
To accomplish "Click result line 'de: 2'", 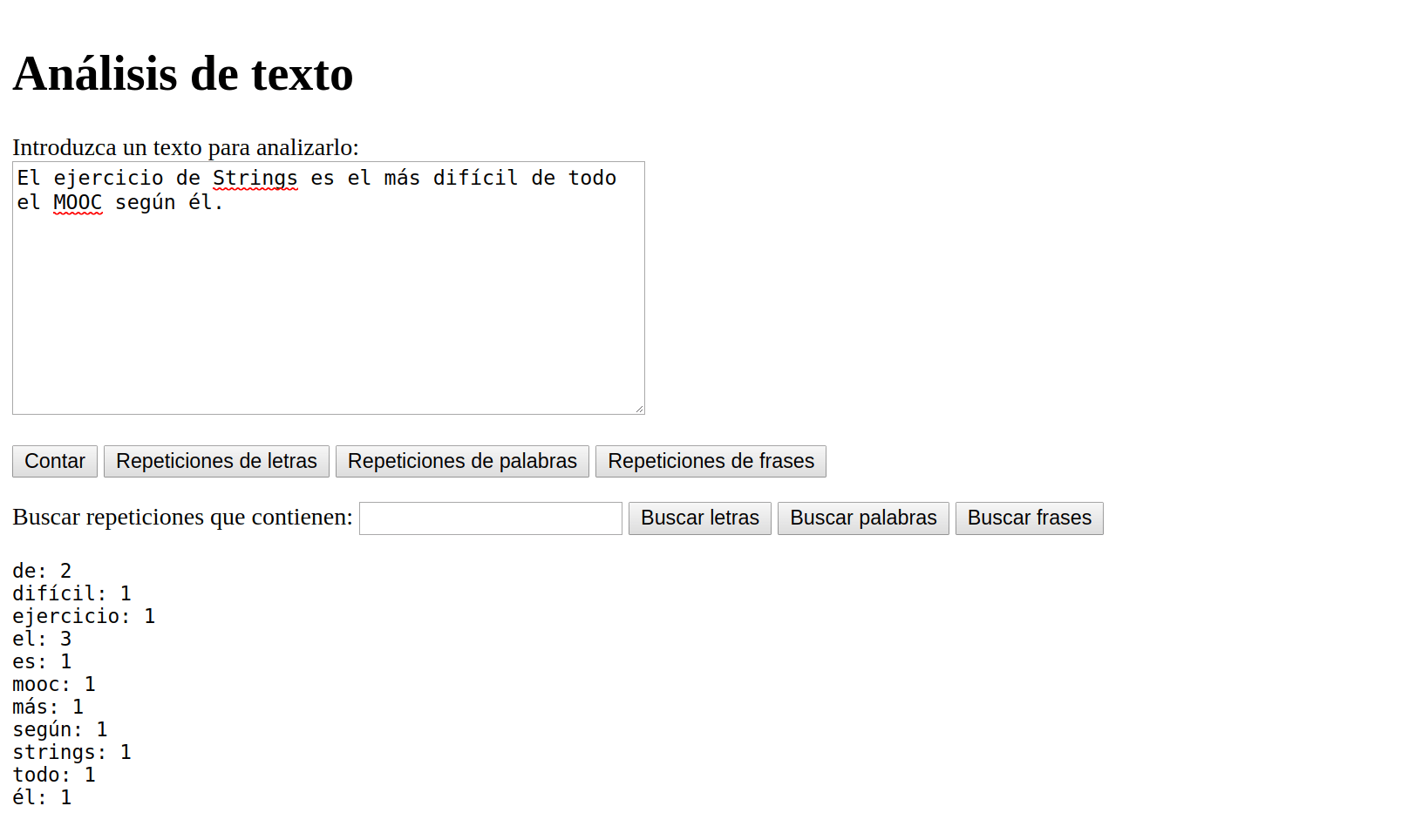I will pos(42,571).
